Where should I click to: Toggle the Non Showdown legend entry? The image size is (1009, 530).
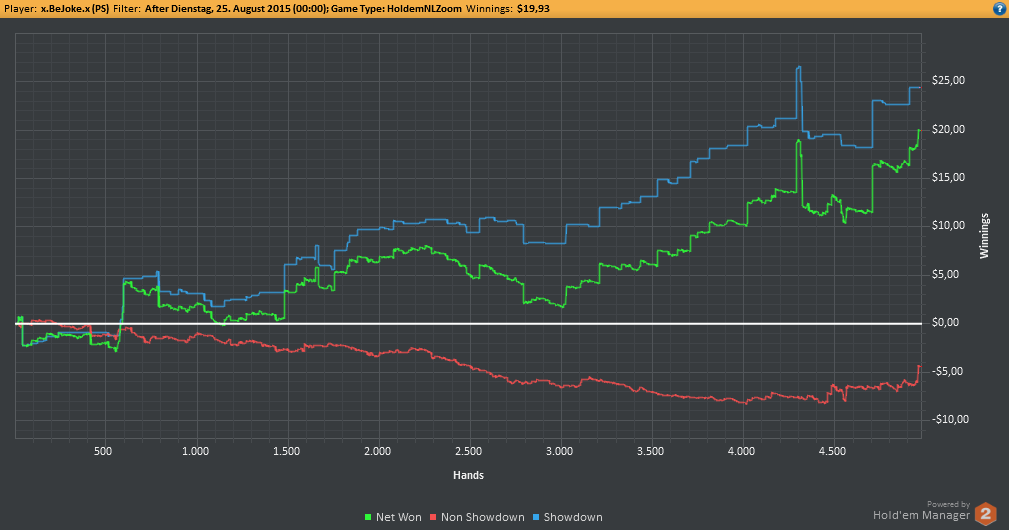pyautogui.click(x=477, y=517)
